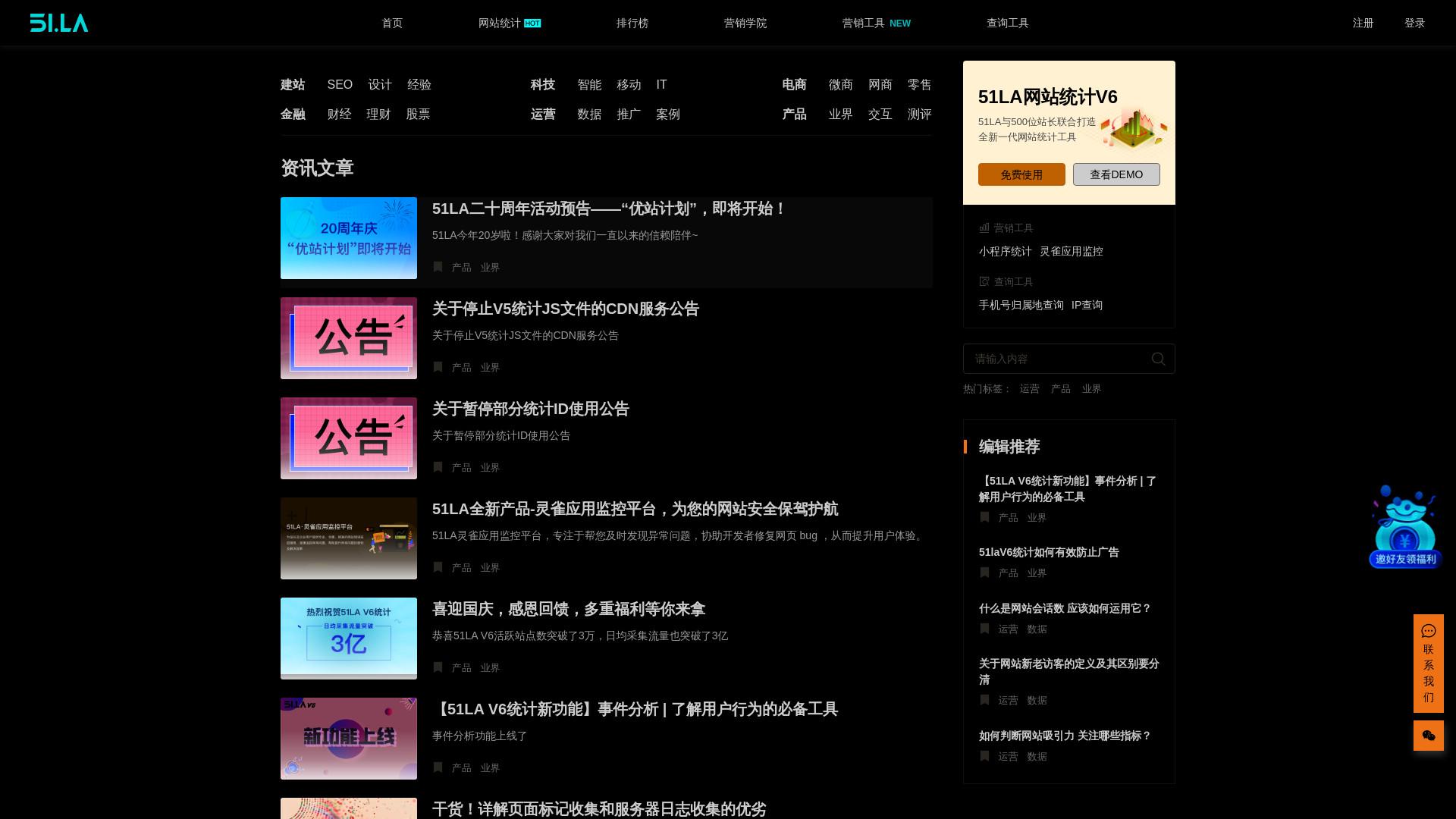Click bookmark icon under 关于暂停部分统计ID article
The height and width of the screenshot is (819, 1456).
438,467
